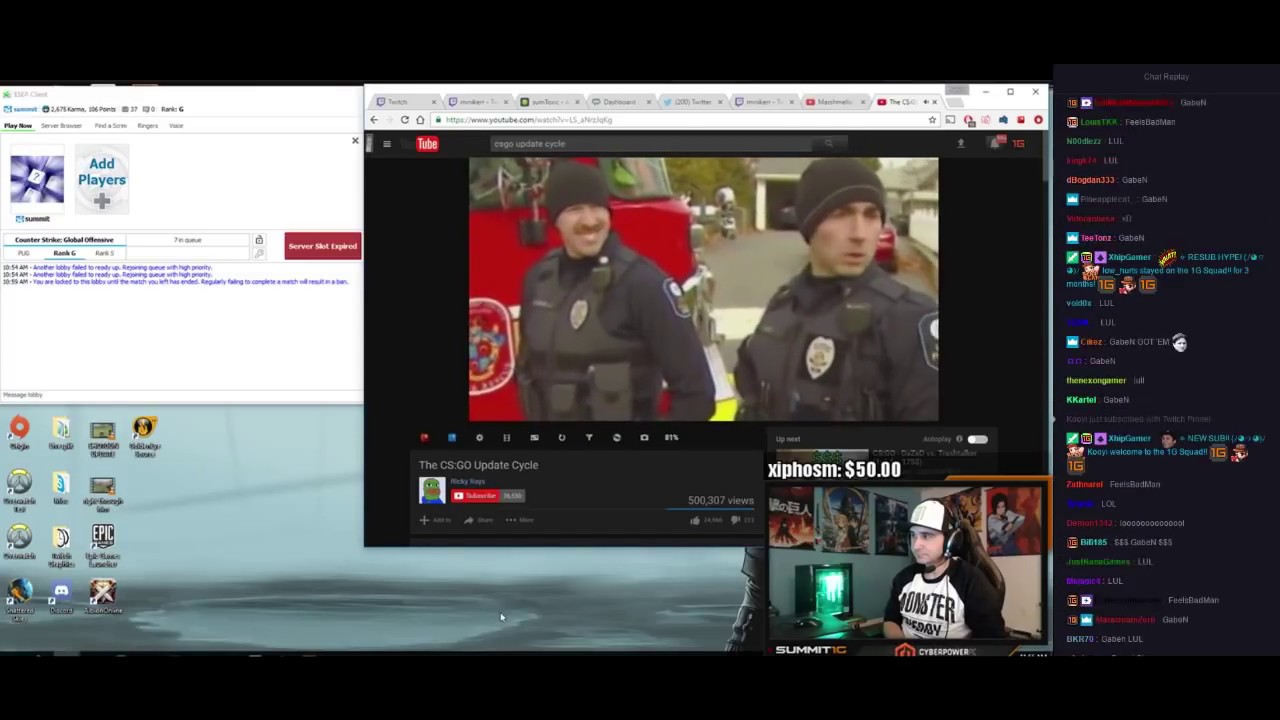Click the Cast icon in browser toolbar

click(x=950, y=120)
